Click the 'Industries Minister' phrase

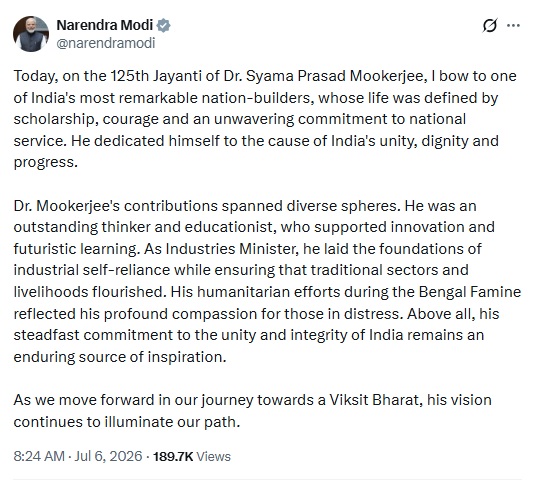(230, 249)
